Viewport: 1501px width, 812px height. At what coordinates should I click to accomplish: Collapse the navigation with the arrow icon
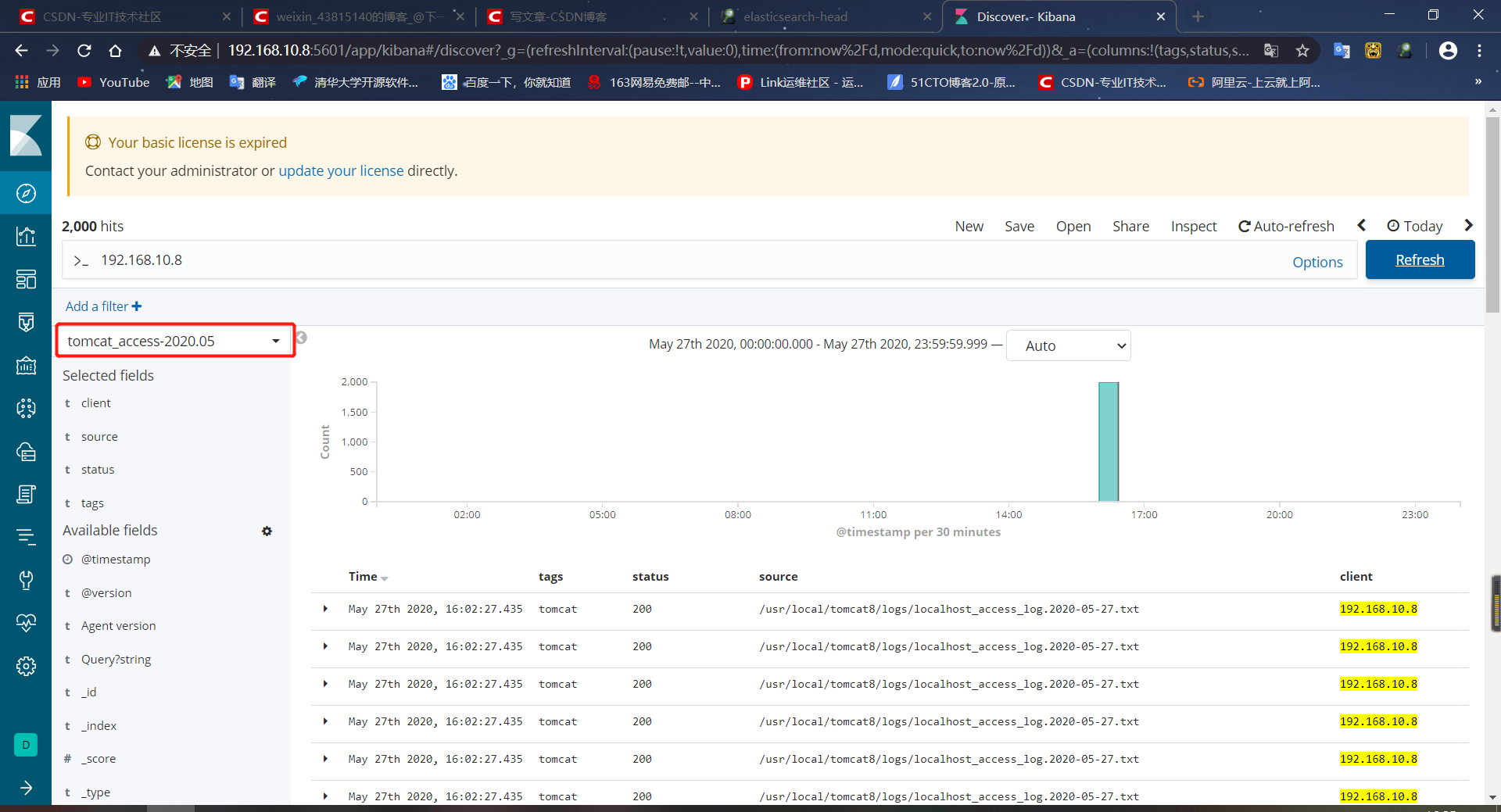[26, 788]
